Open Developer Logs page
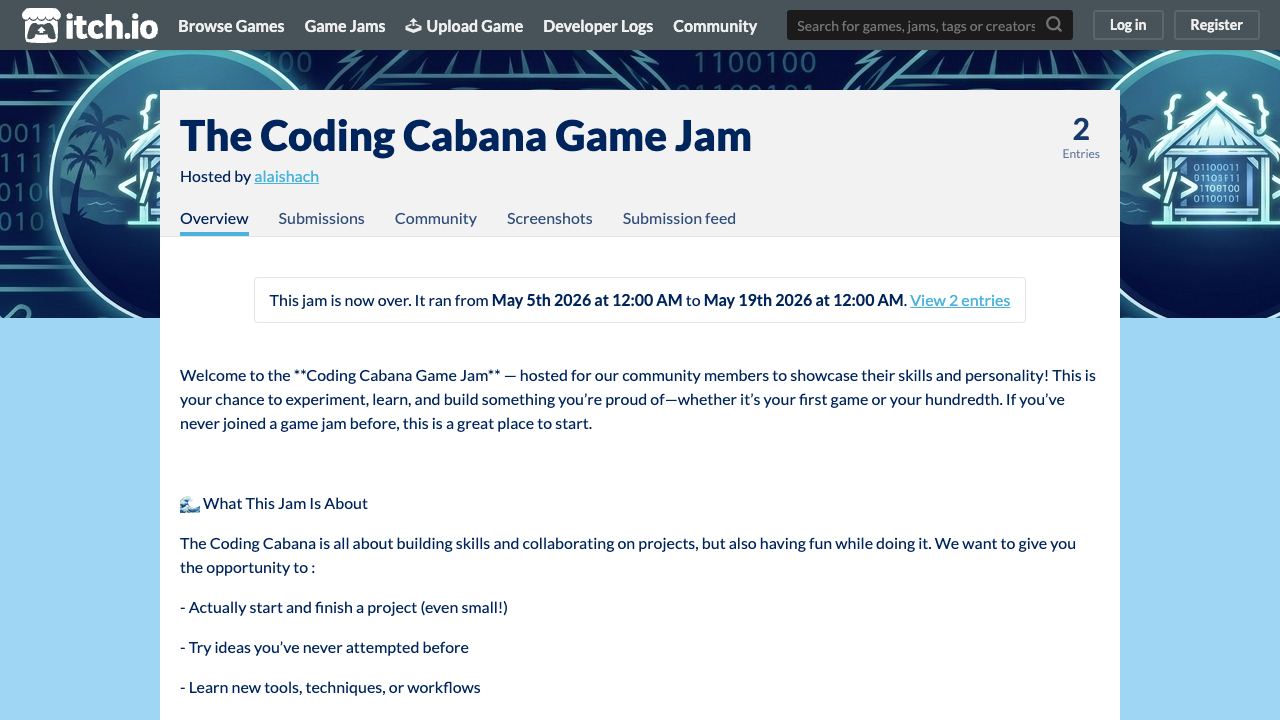 point(598,26)
